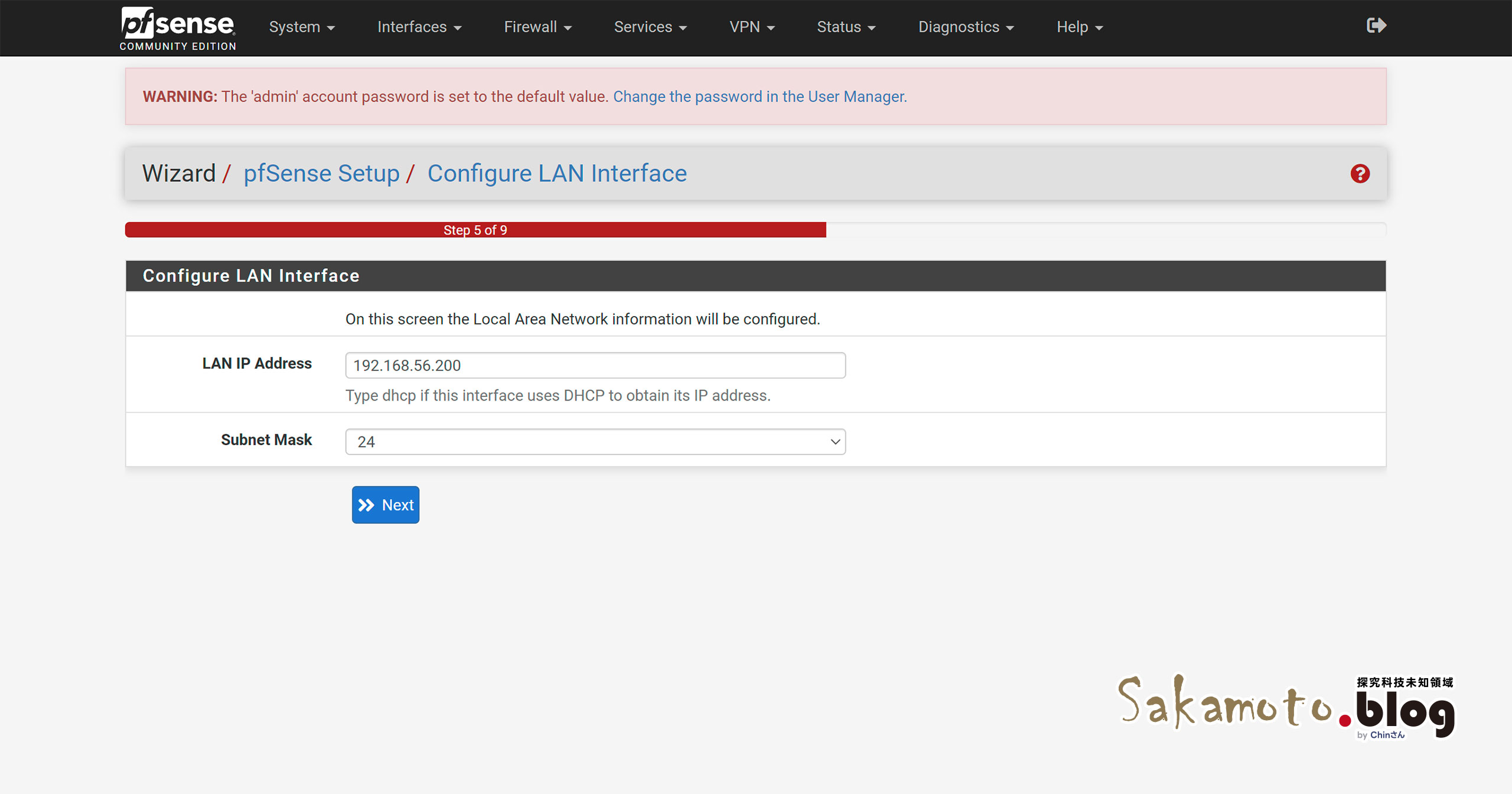Open the Subnet Mask dropdown
The height and width of the screenshot is (794, 1512).
pos(595,442)
